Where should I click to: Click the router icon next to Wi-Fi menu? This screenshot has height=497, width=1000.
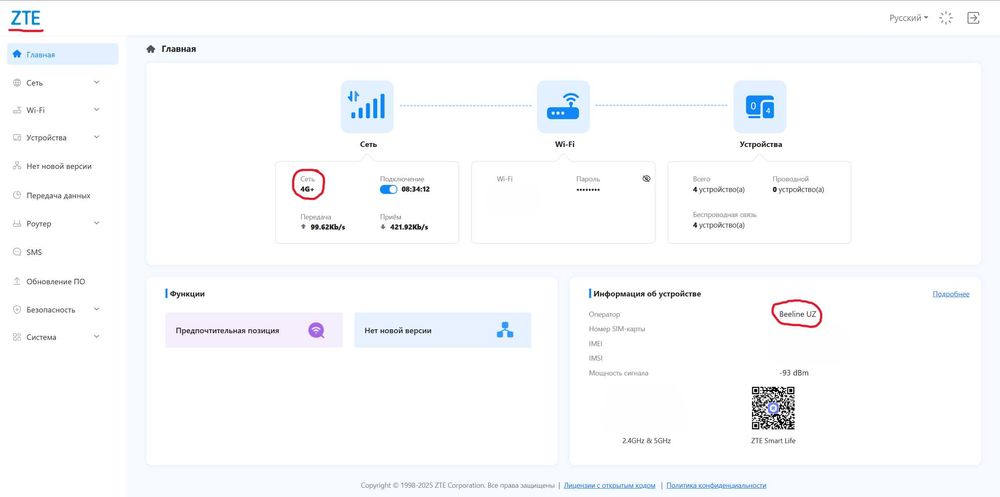coord(17,110)
